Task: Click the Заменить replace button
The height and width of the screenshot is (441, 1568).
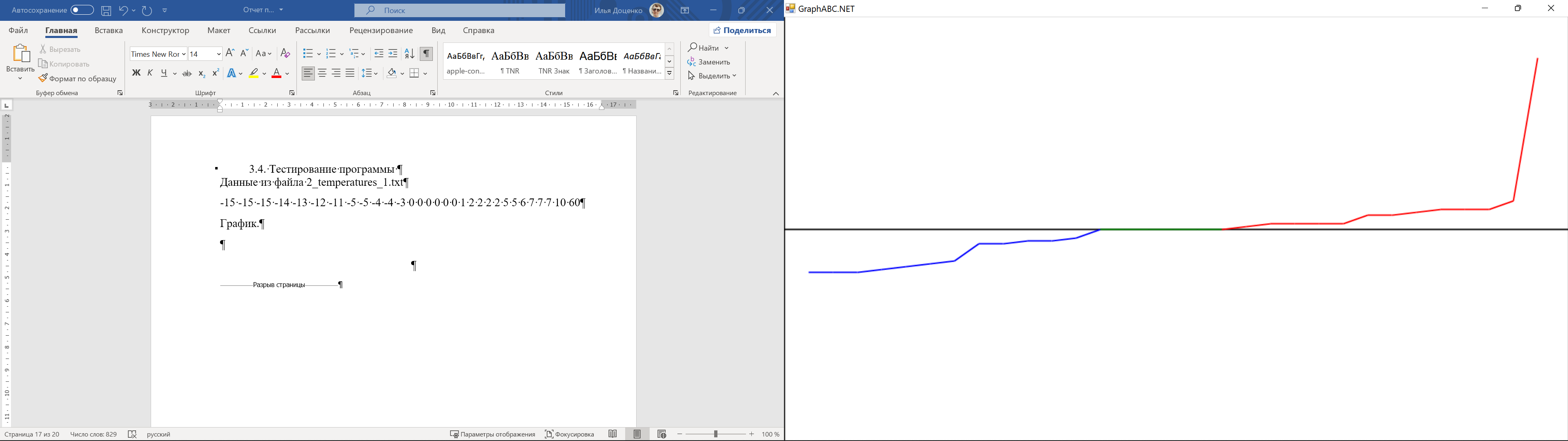Action: pos(709,62)
